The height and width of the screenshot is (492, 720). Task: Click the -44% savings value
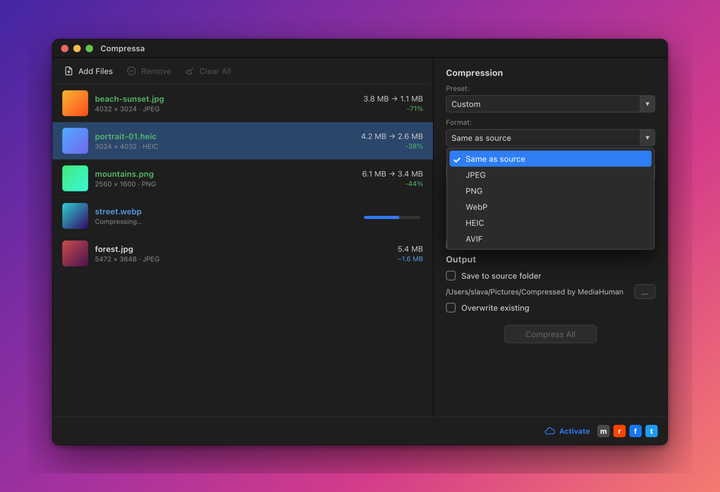tap(414, 184)
